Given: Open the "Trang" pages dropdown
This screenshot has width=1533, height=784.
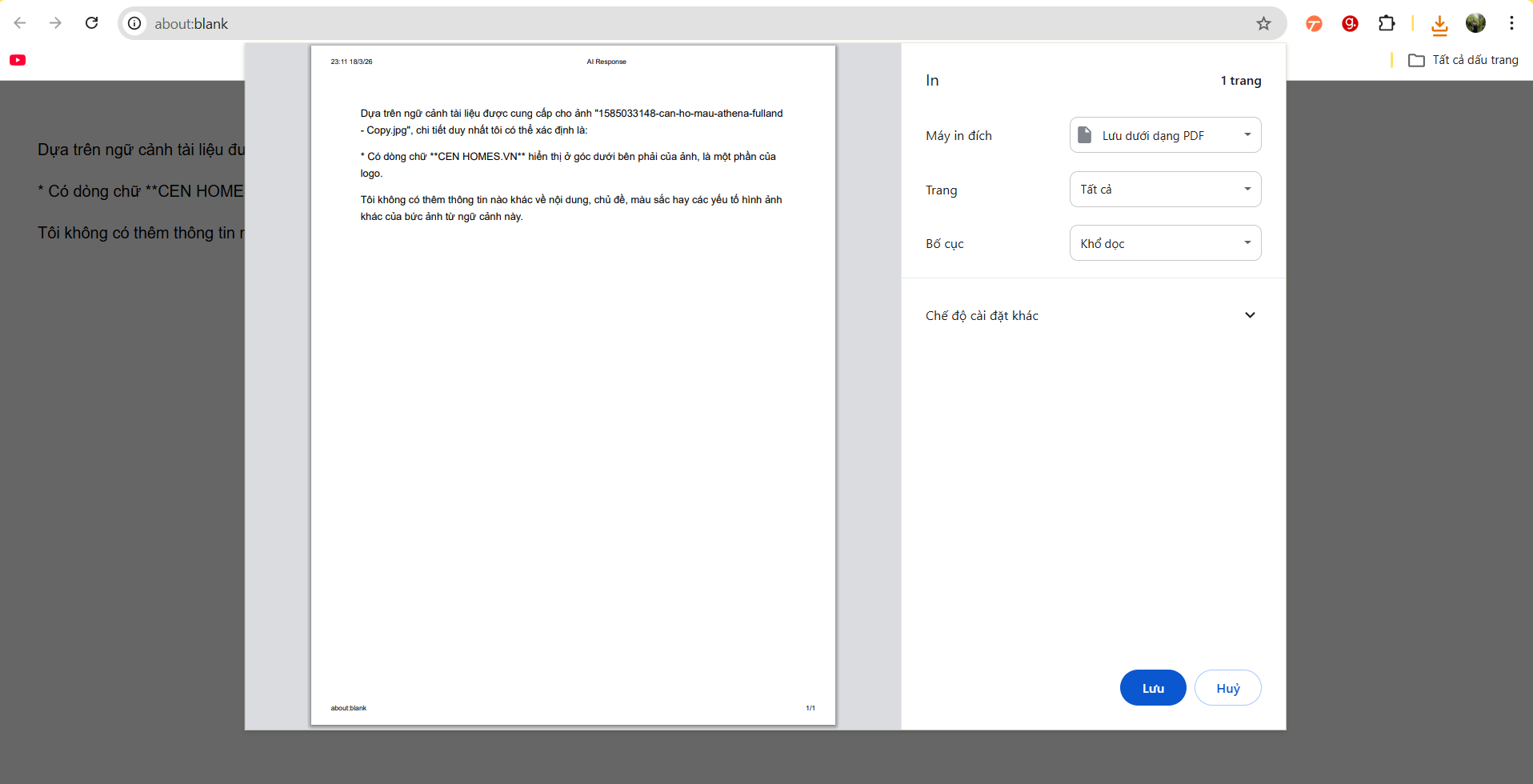Looking at the screenshot, I should coord(1165,190).
